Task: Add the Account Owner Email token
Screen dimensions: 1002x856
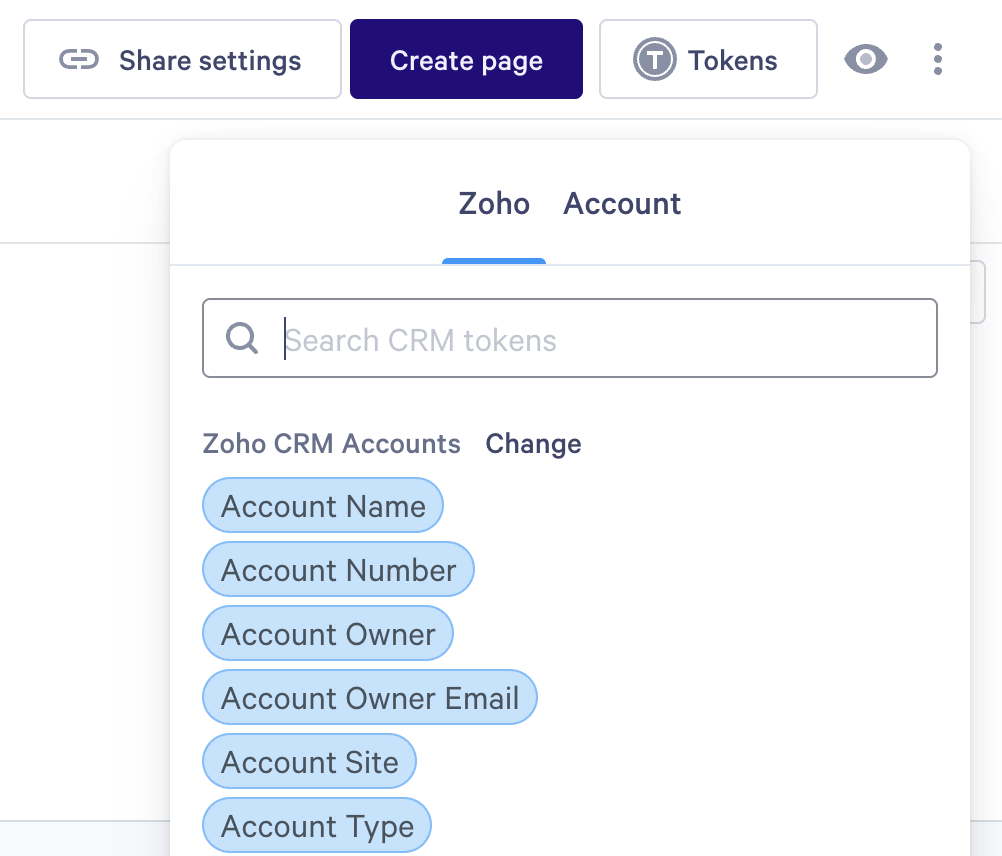Action: pyautogui.click(x=370, y=698)
